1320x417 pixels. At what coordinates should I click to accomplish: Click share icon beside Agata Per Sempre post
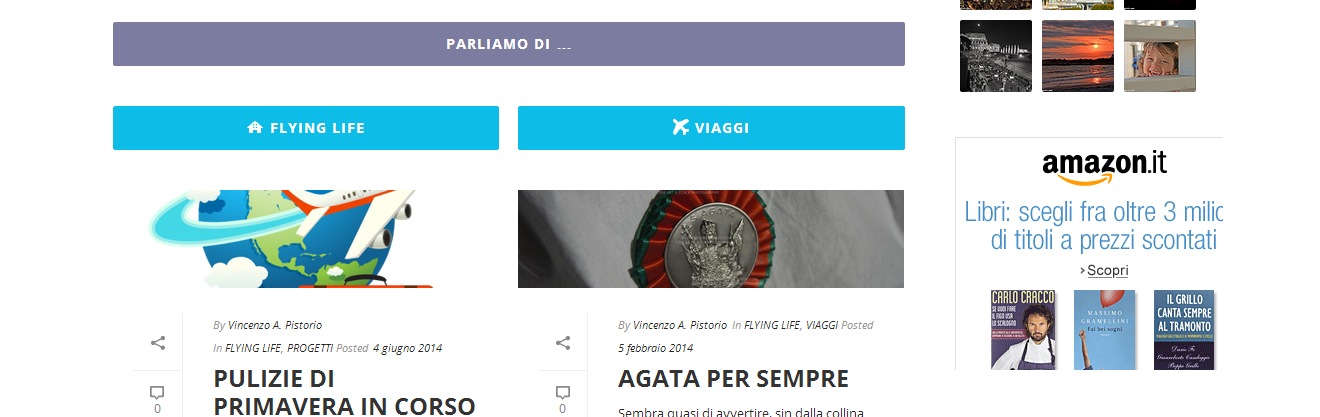coord(563,343)
